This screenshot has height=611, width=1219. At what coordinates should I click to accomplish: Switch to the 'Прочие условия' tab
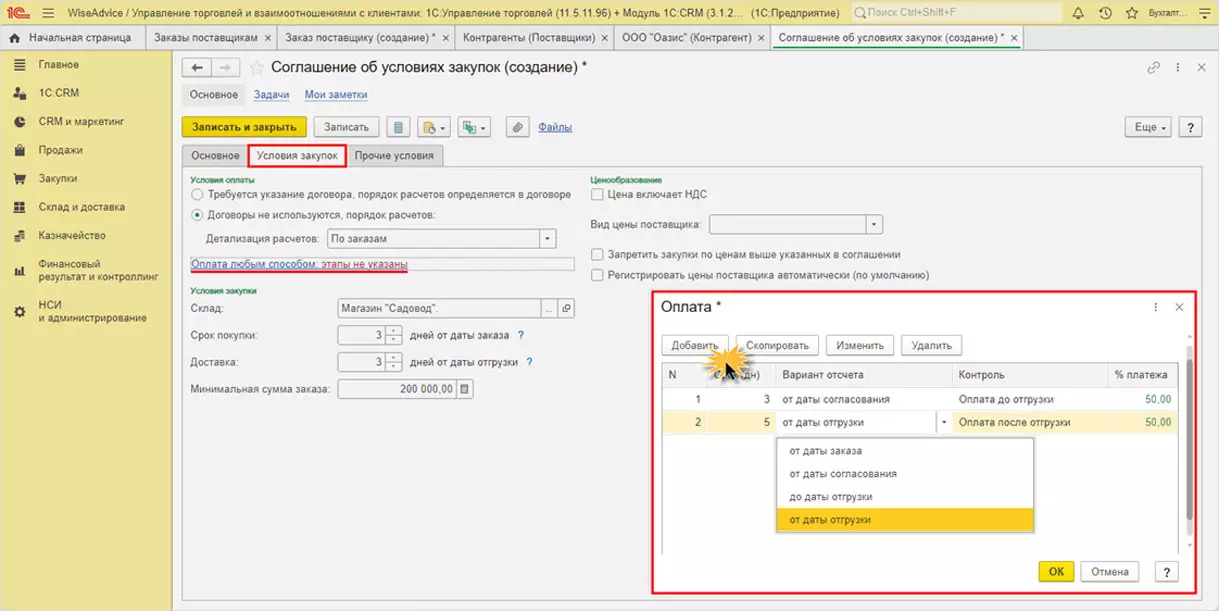tap(394, 156)
